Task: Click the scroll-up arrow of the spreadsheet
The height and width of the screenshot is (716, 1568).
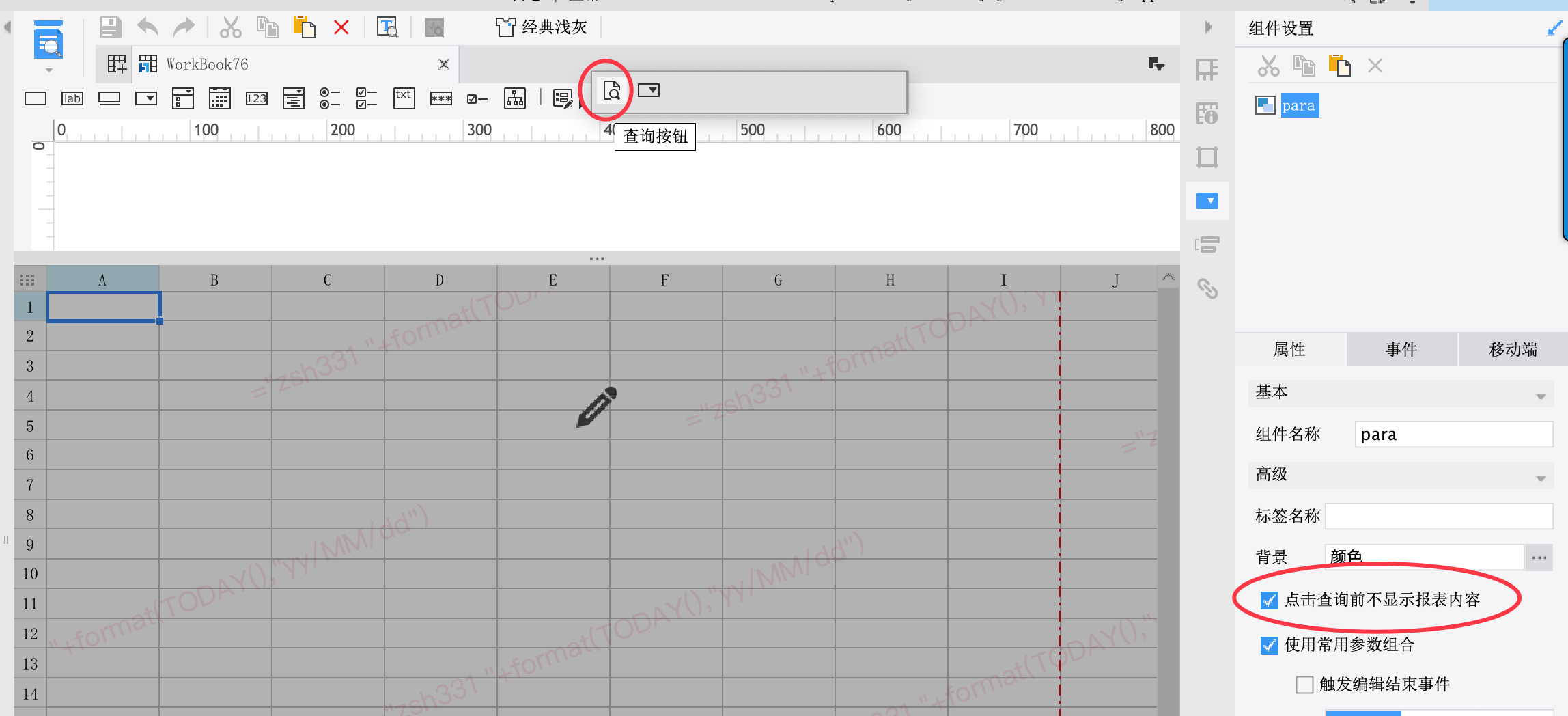Action: [x=1168, y=277]
